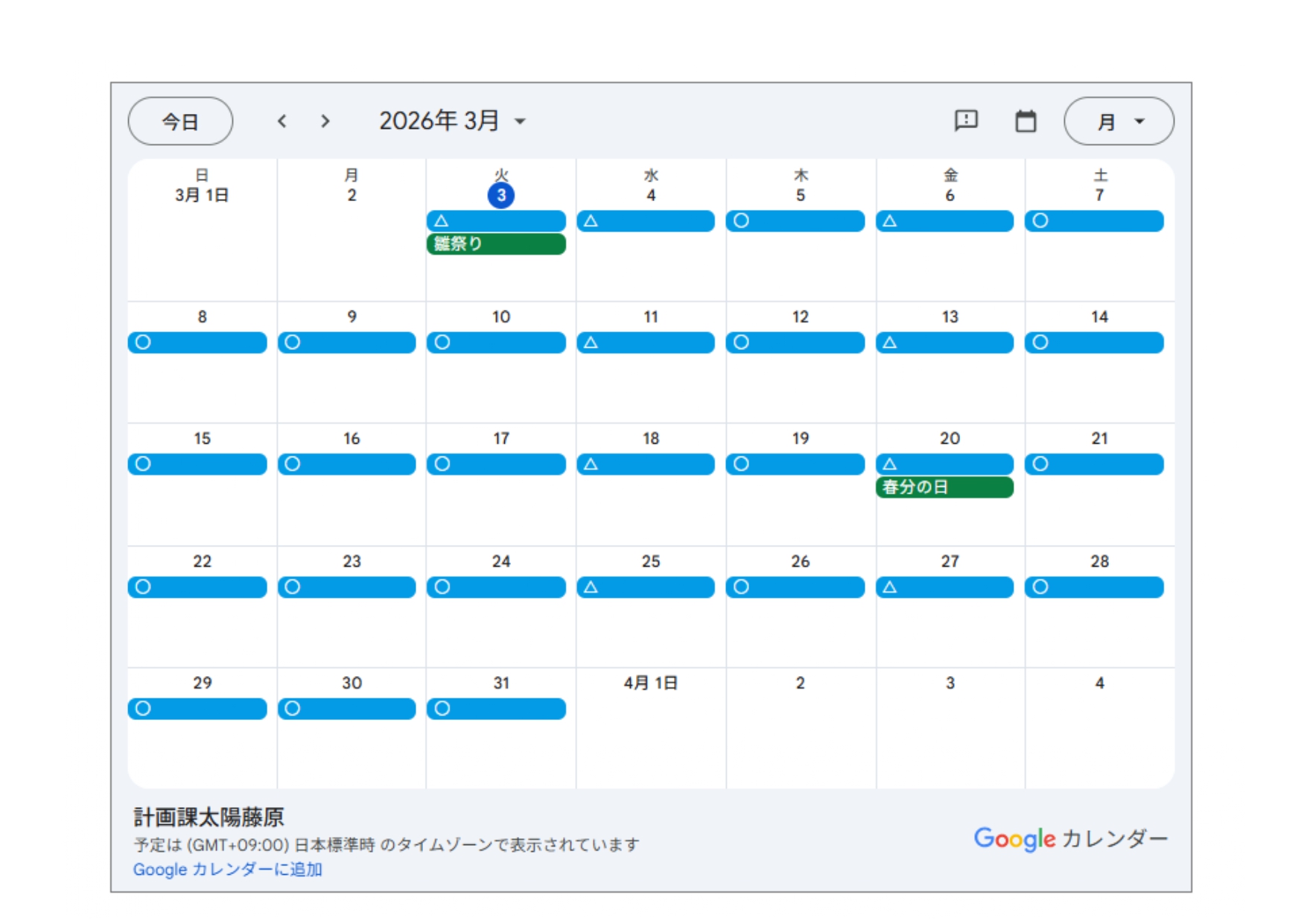Open the circle event on March 29

point(197,709)
